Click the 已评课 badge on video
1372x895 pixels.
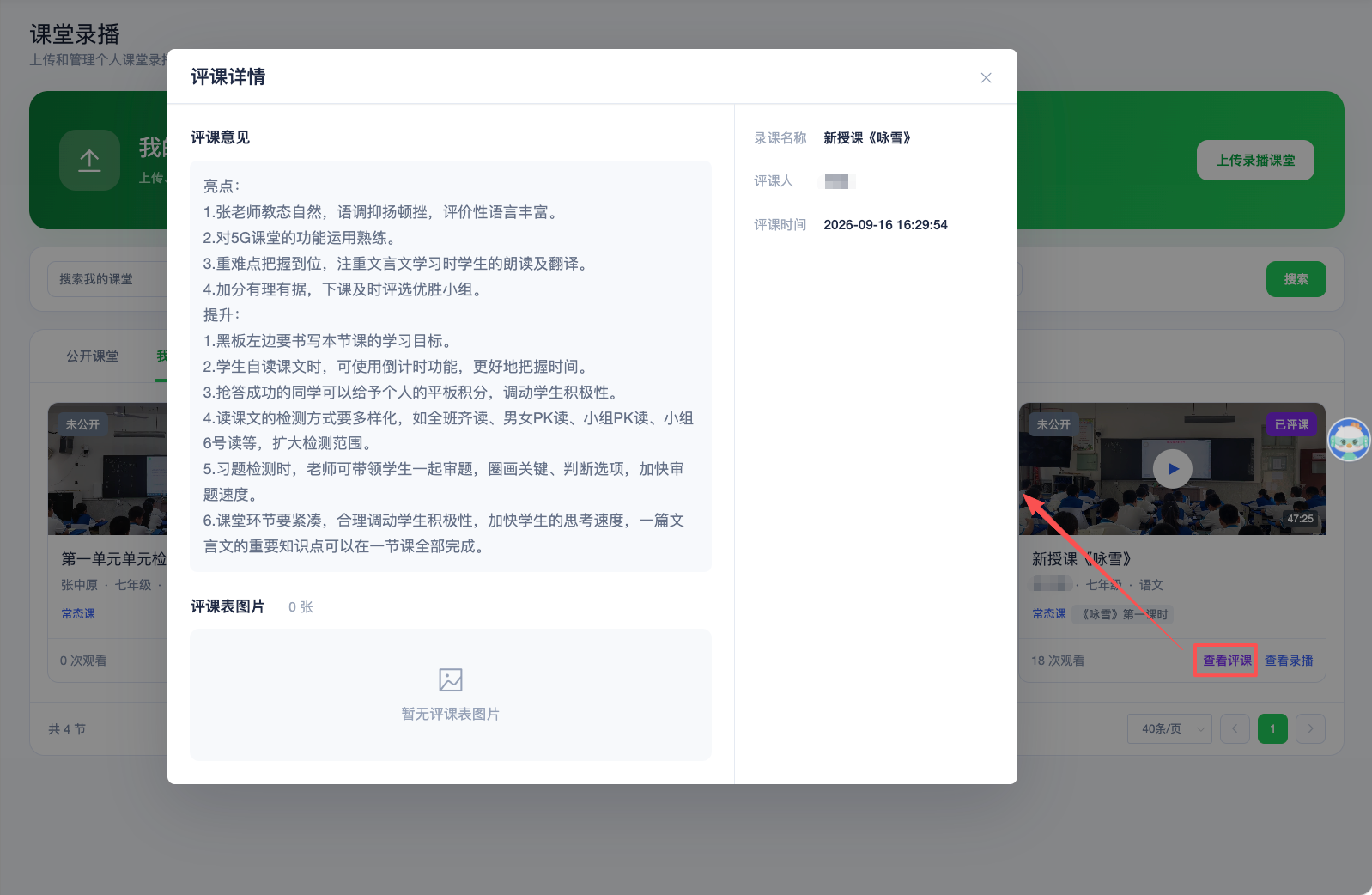[1291, 424]
